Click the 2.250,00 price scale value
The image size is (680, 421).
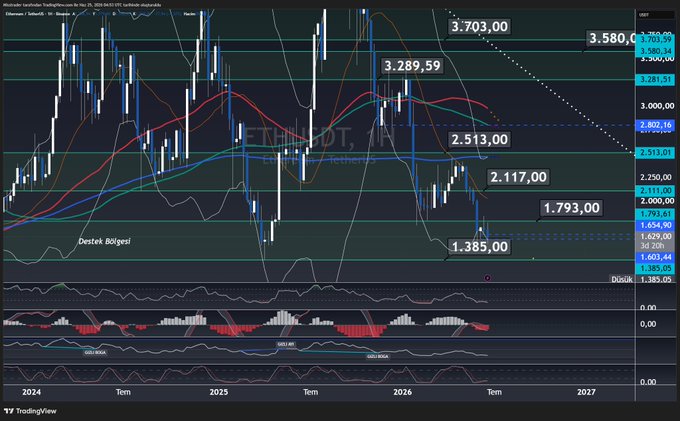click(657, 177)
